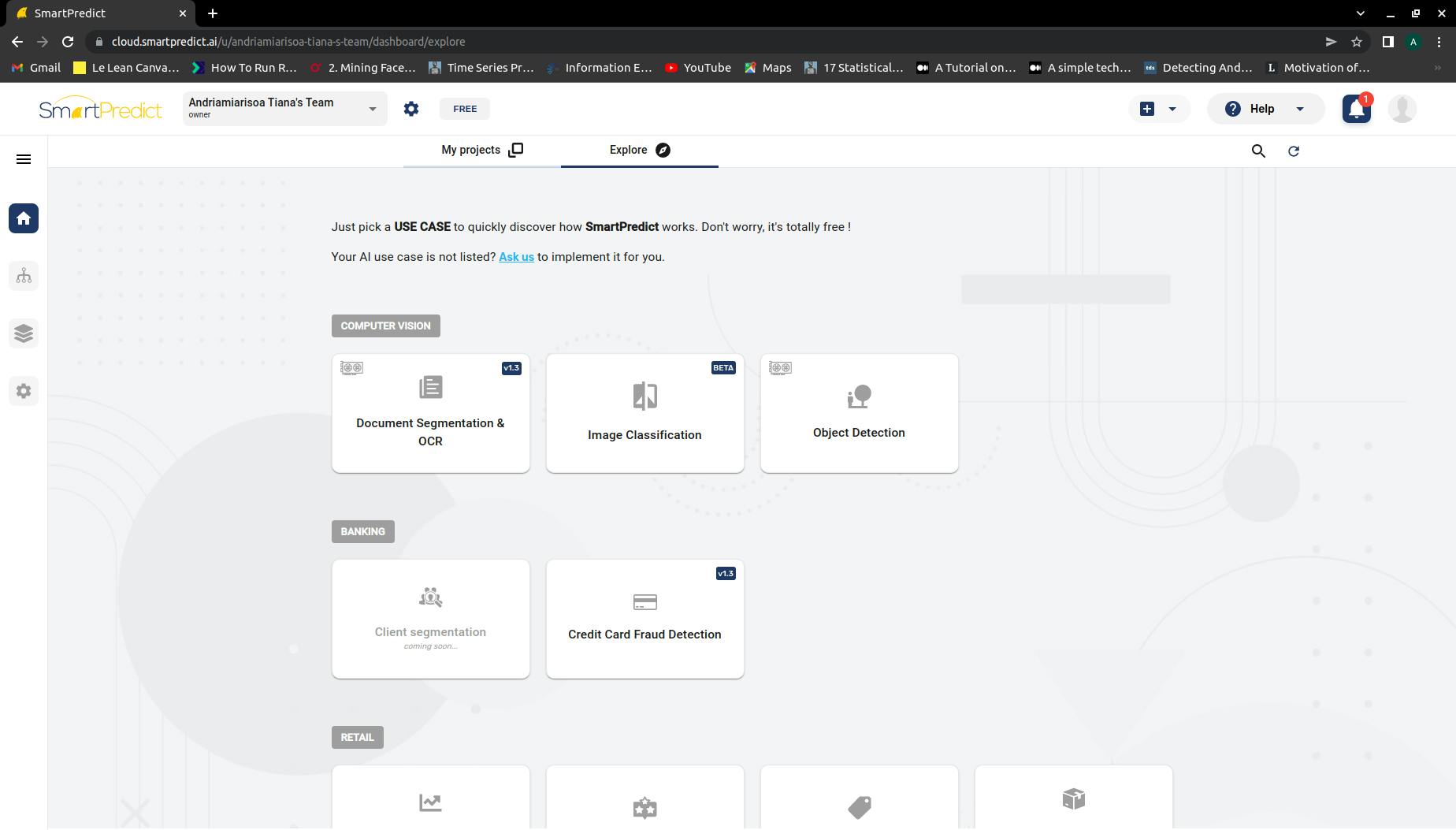
Task: Open the Image Classification use case card
Action: point(644,413)
